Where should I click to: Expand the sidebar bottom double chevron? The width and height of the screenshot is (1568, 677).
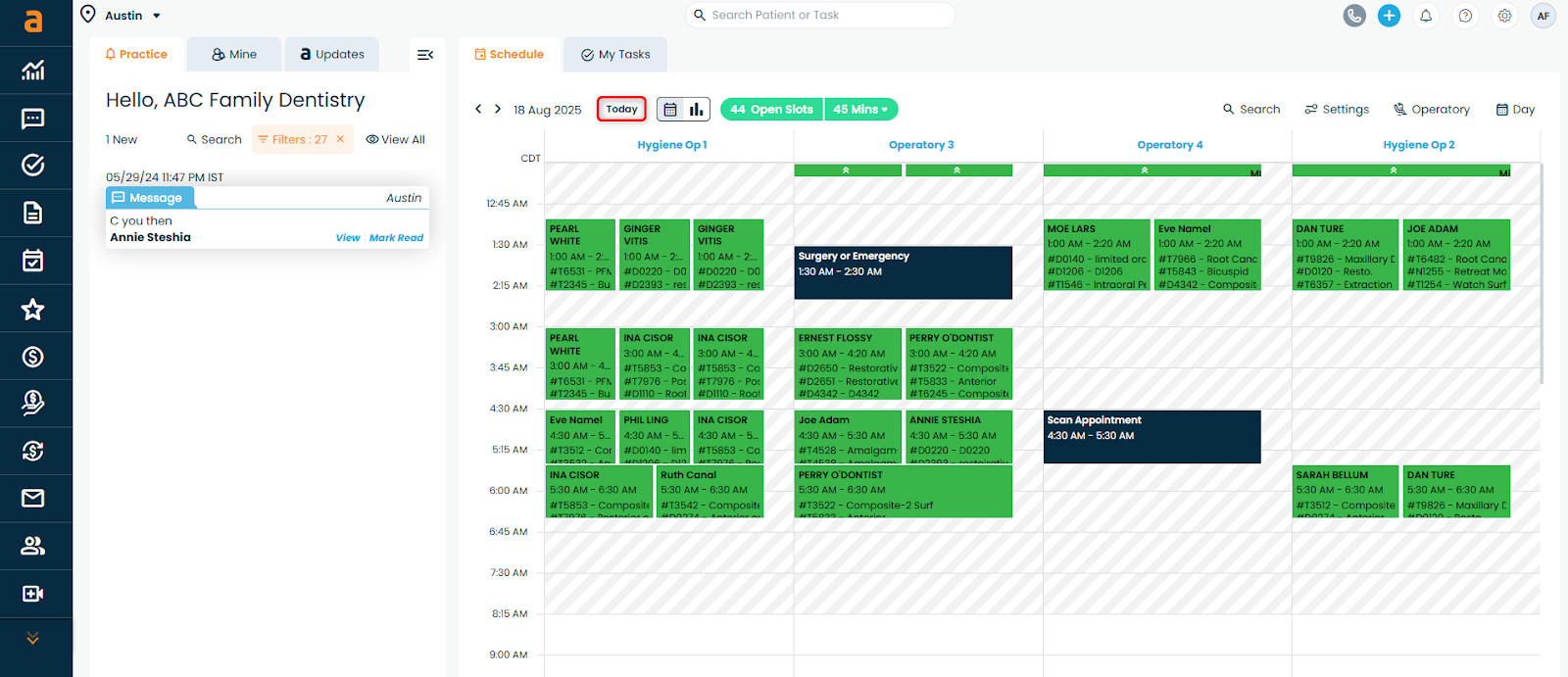click(x=33, y=639)
